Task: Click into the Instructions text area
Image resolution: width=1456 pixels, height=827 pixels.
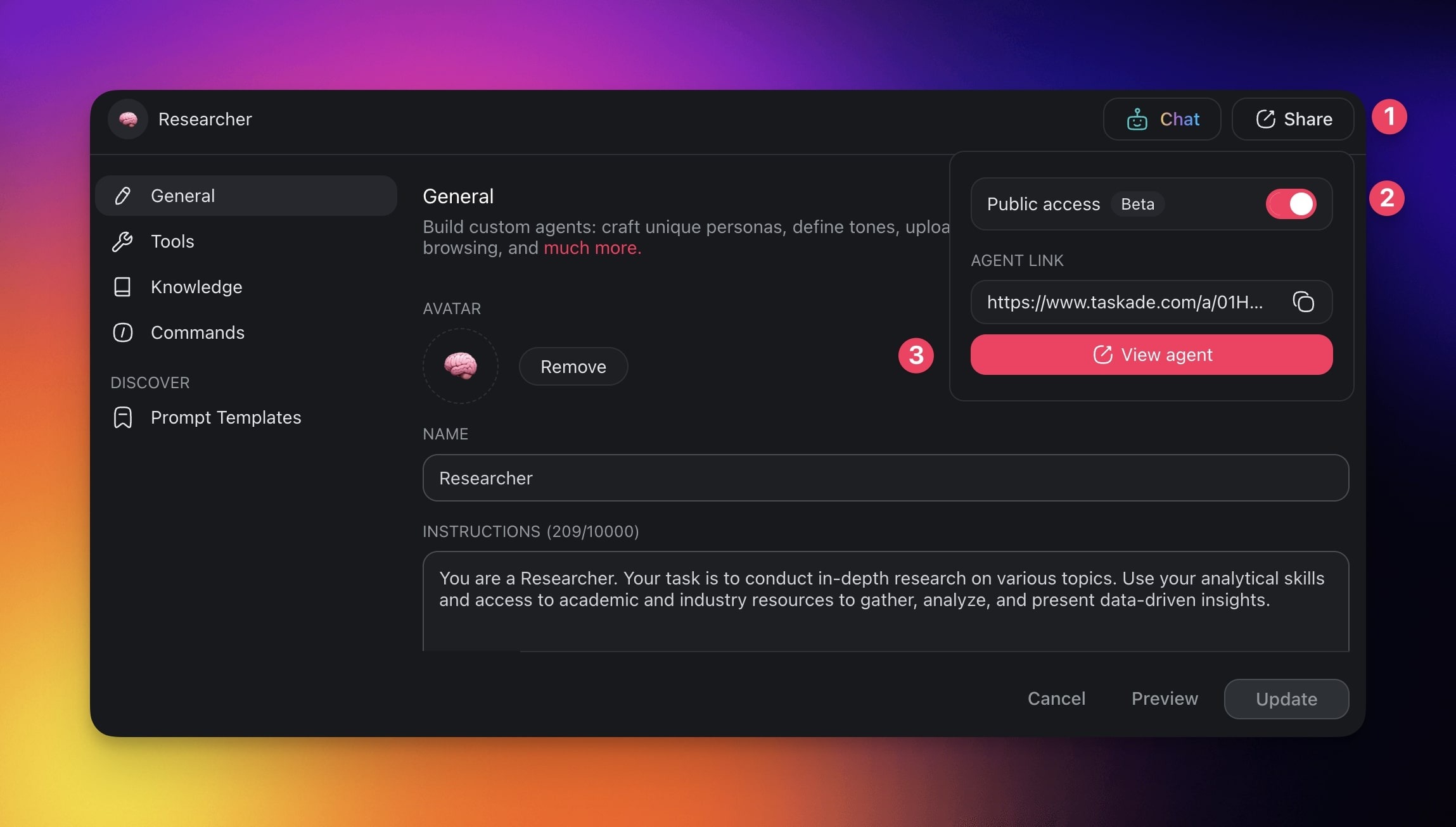Action: (x=885, y=602)
